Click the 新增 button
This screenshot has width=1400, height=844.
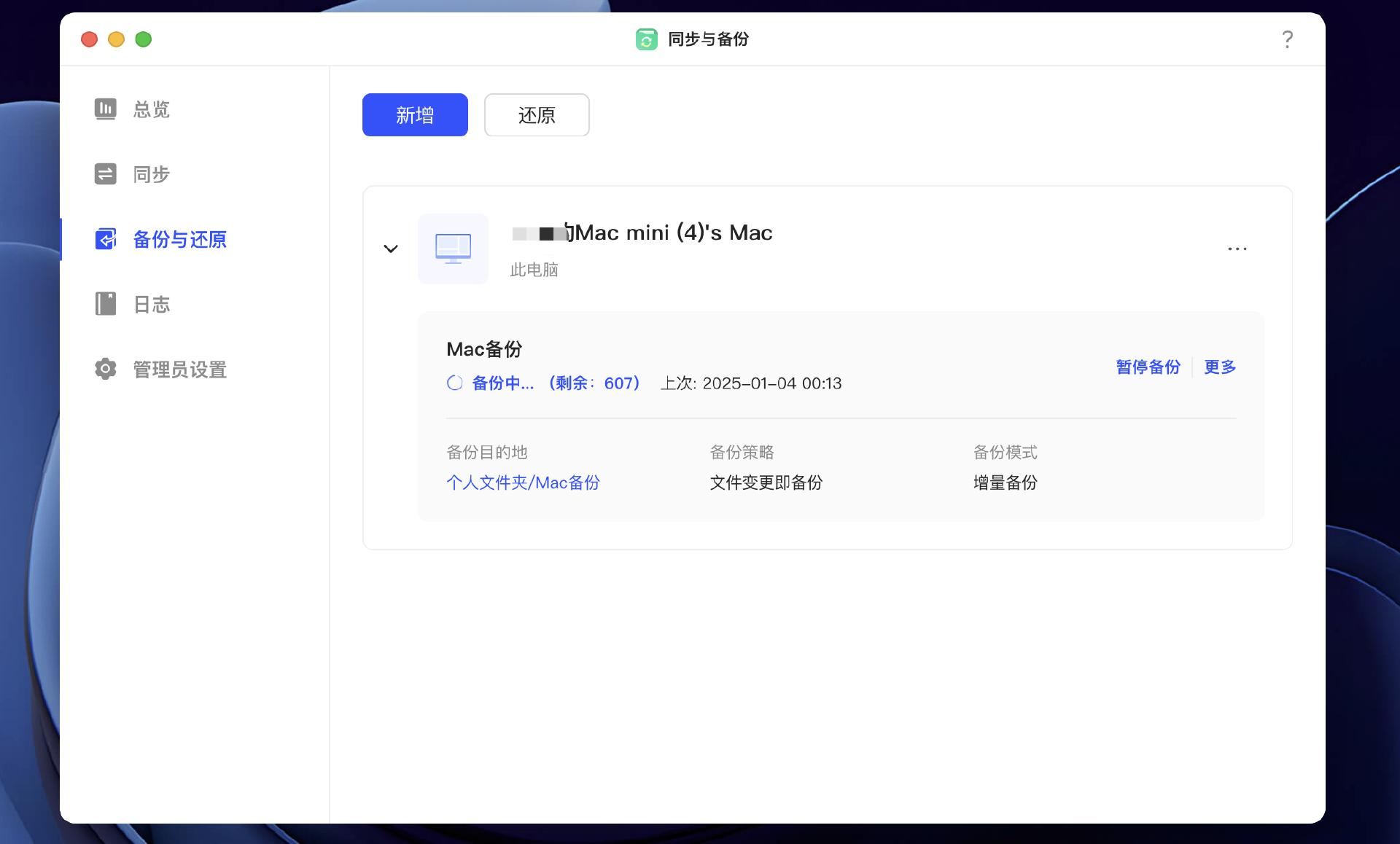pos(415,114)
